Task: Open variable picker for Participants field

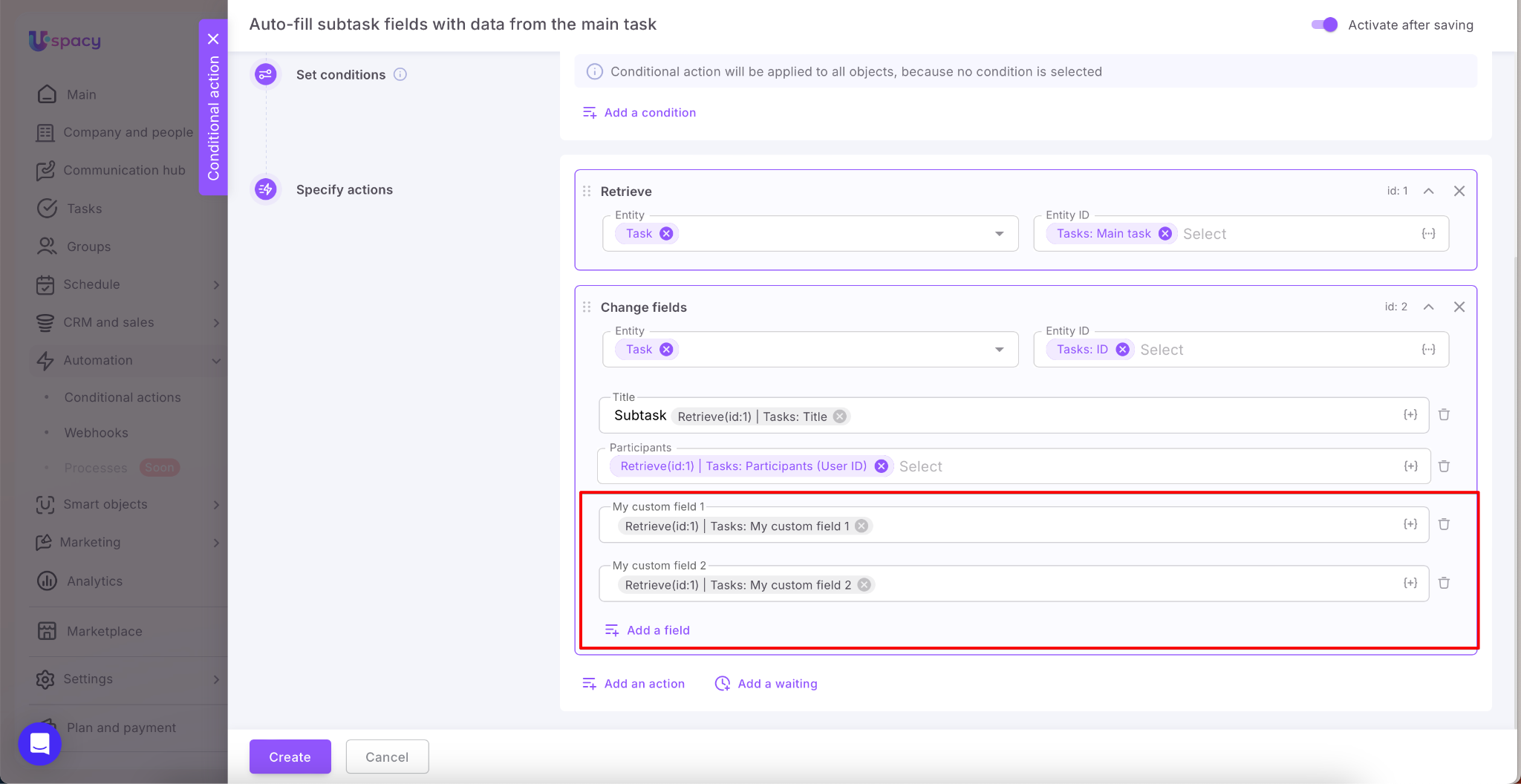Action: tap(1410, 466)
